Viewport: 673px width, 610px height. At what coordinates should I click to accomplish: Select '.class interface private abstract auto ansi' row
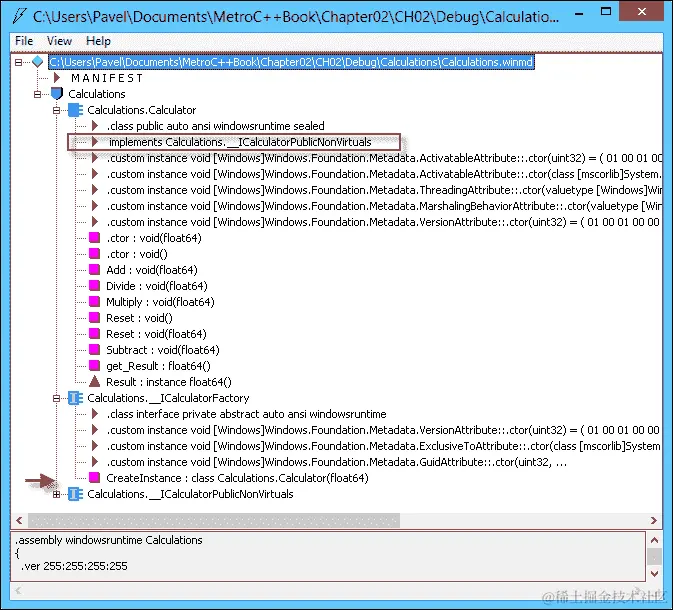coord(246,414)
